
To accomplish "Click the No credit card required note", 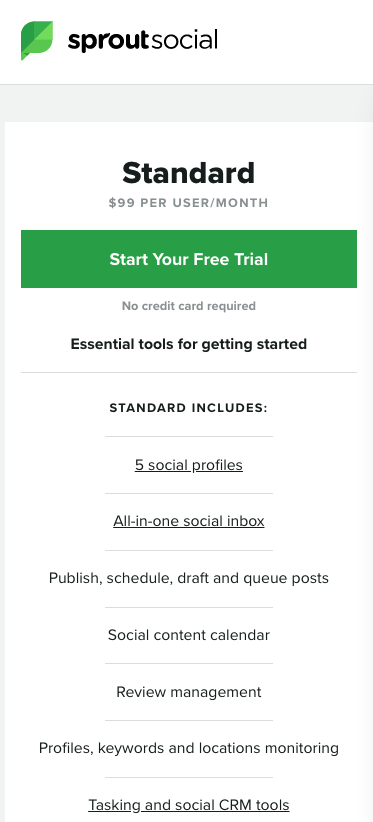I will click(x=189, y=306).
